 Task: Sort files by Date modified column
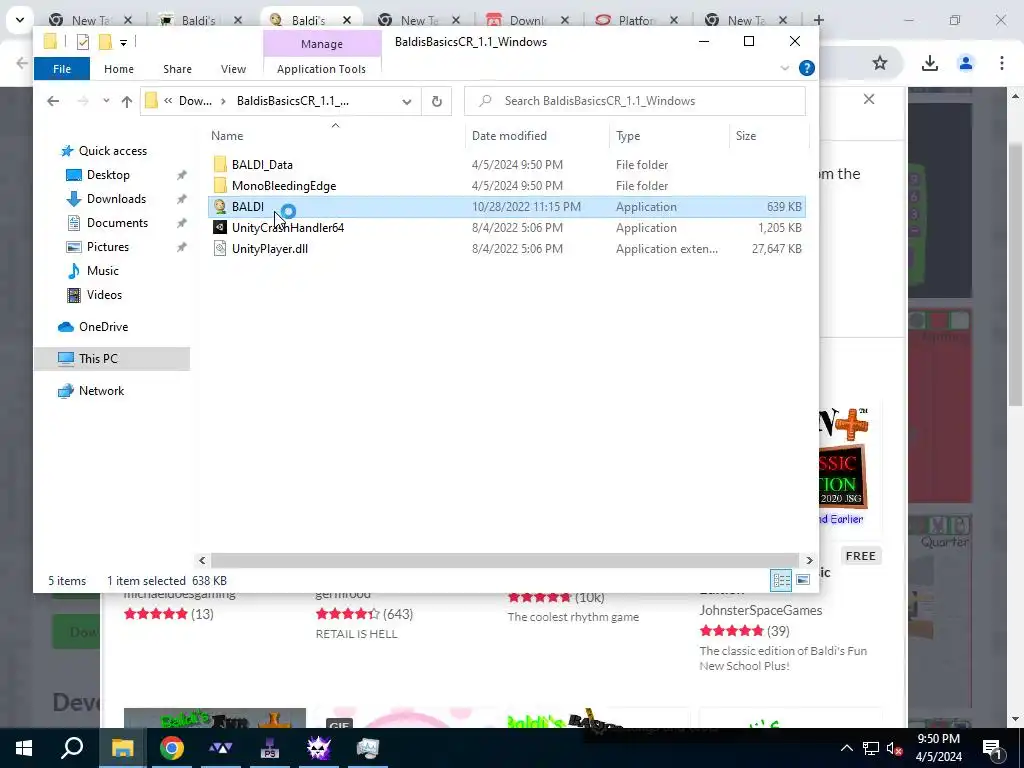point(509,136)
